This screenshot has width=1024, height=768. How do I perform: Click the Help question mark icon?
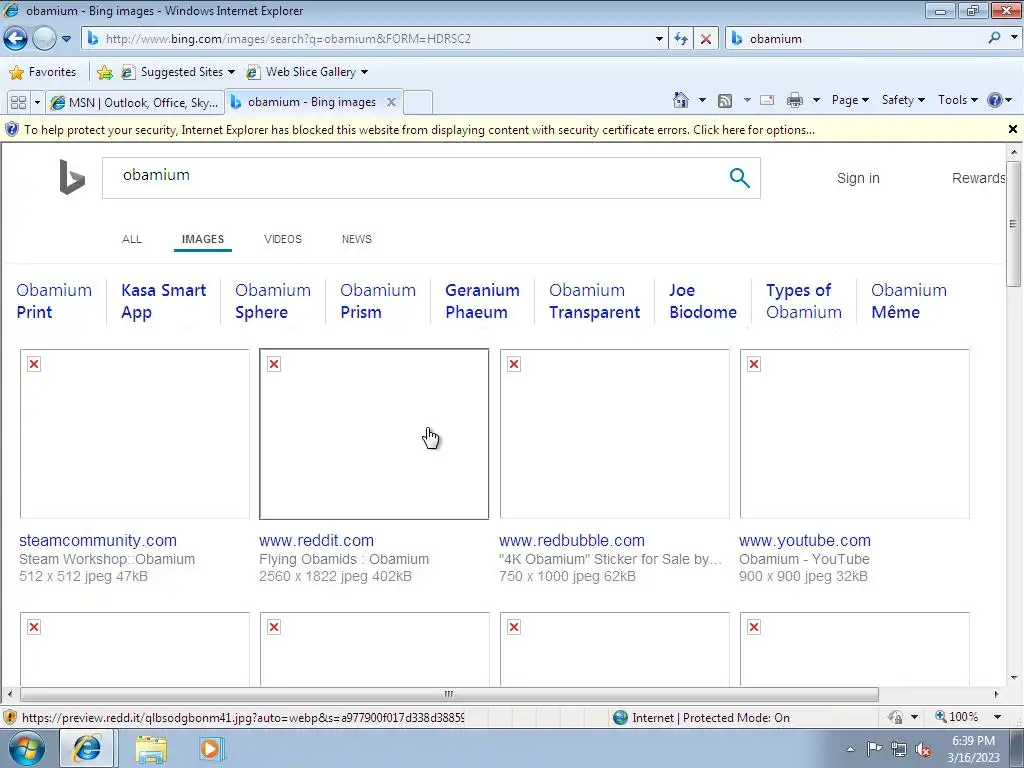point(995,100)
